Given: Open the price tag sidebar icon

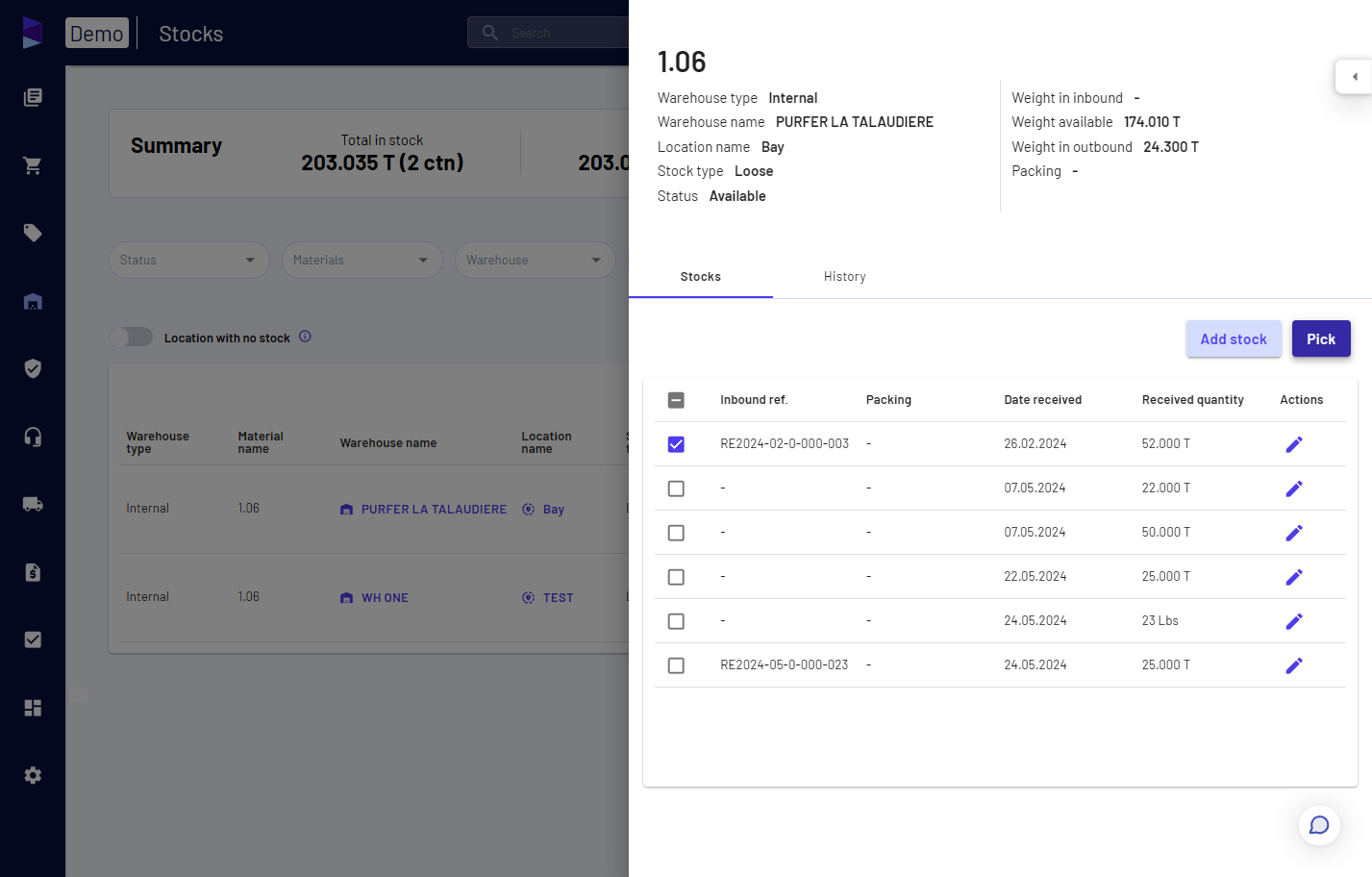Looking at the screenshot, I should click(x=33, y=233).
